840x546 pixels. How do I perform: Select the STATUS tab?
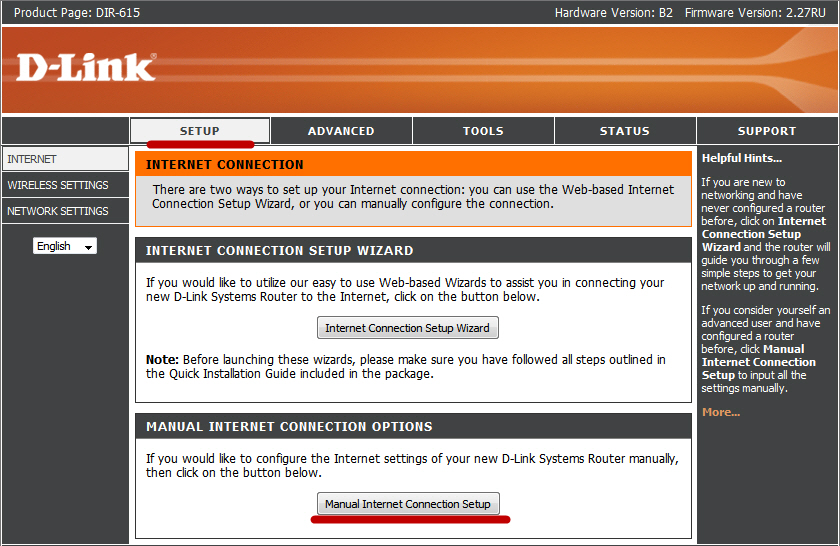(625, 131)
